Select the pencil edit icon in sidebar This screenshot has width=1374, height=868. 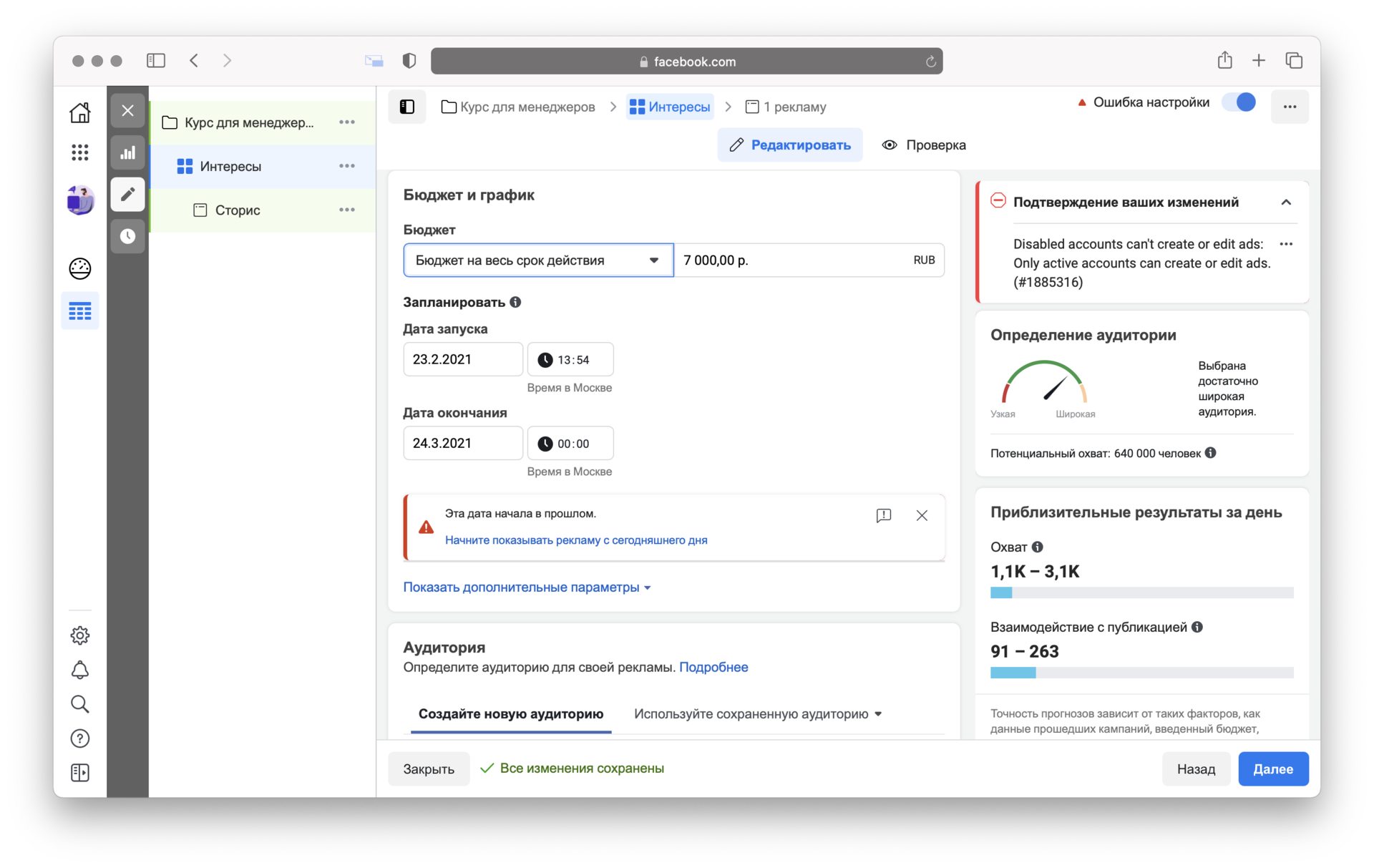128,195
